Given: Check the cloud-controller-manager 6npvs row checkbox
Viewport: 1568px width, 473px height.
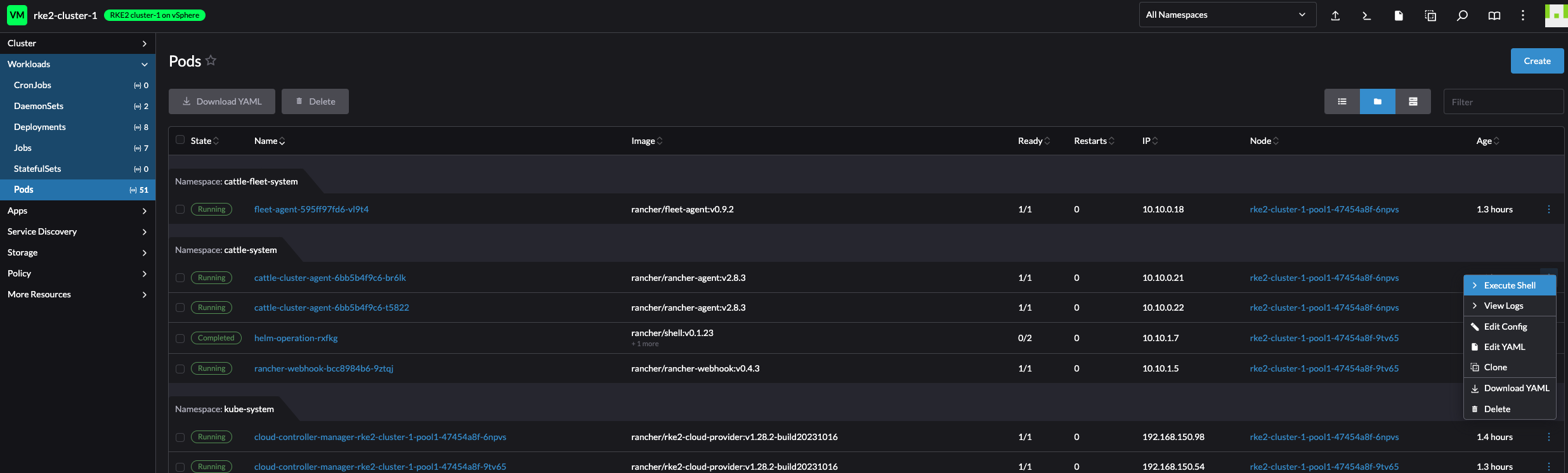Looking at the screenshot, I should (x=180, y=437).
